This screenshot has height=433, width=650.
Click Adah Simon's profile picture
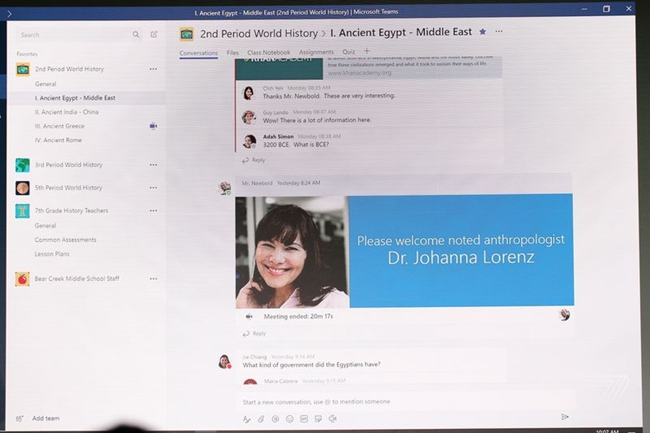coord(249,142)
